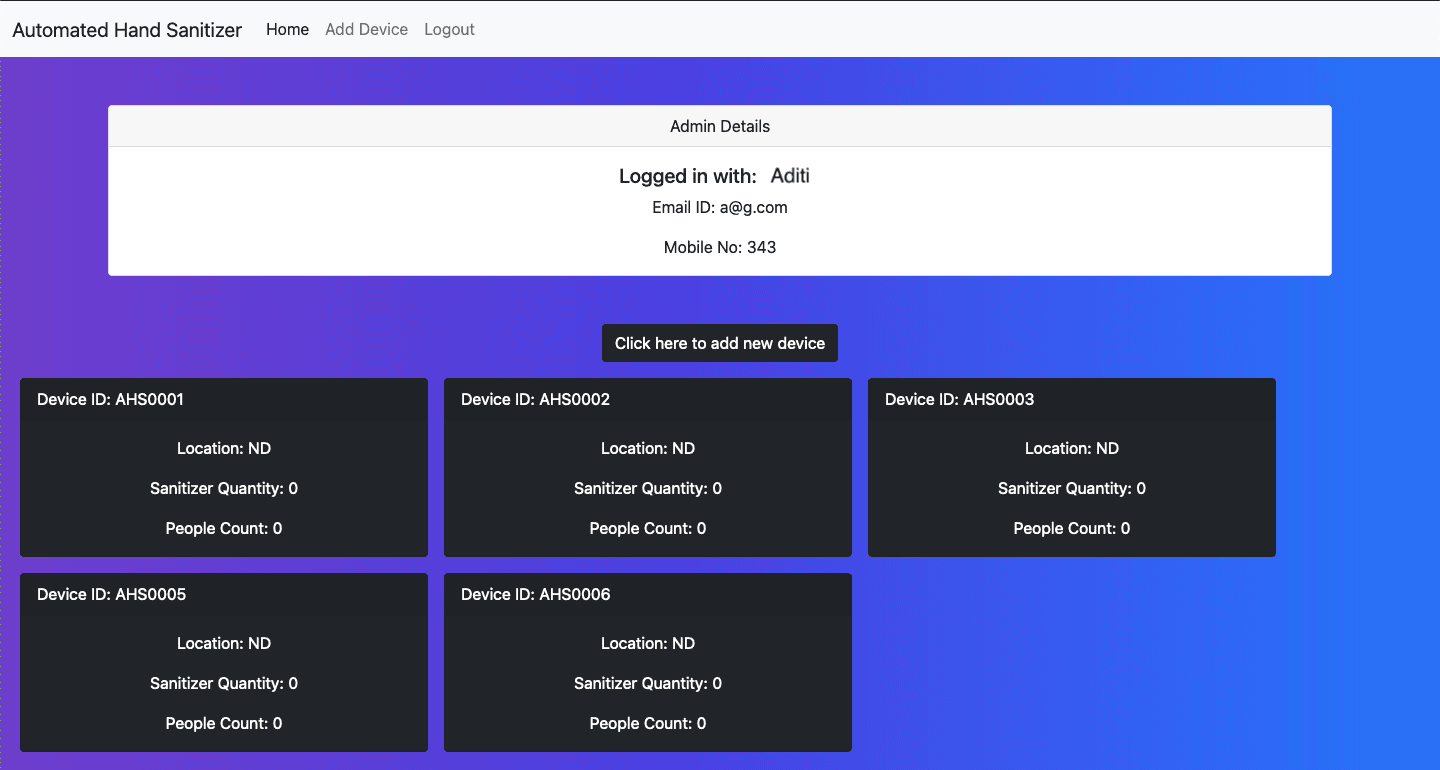Select the Admin Details card header
This screenshot has height=770, width=1440.
720,127
